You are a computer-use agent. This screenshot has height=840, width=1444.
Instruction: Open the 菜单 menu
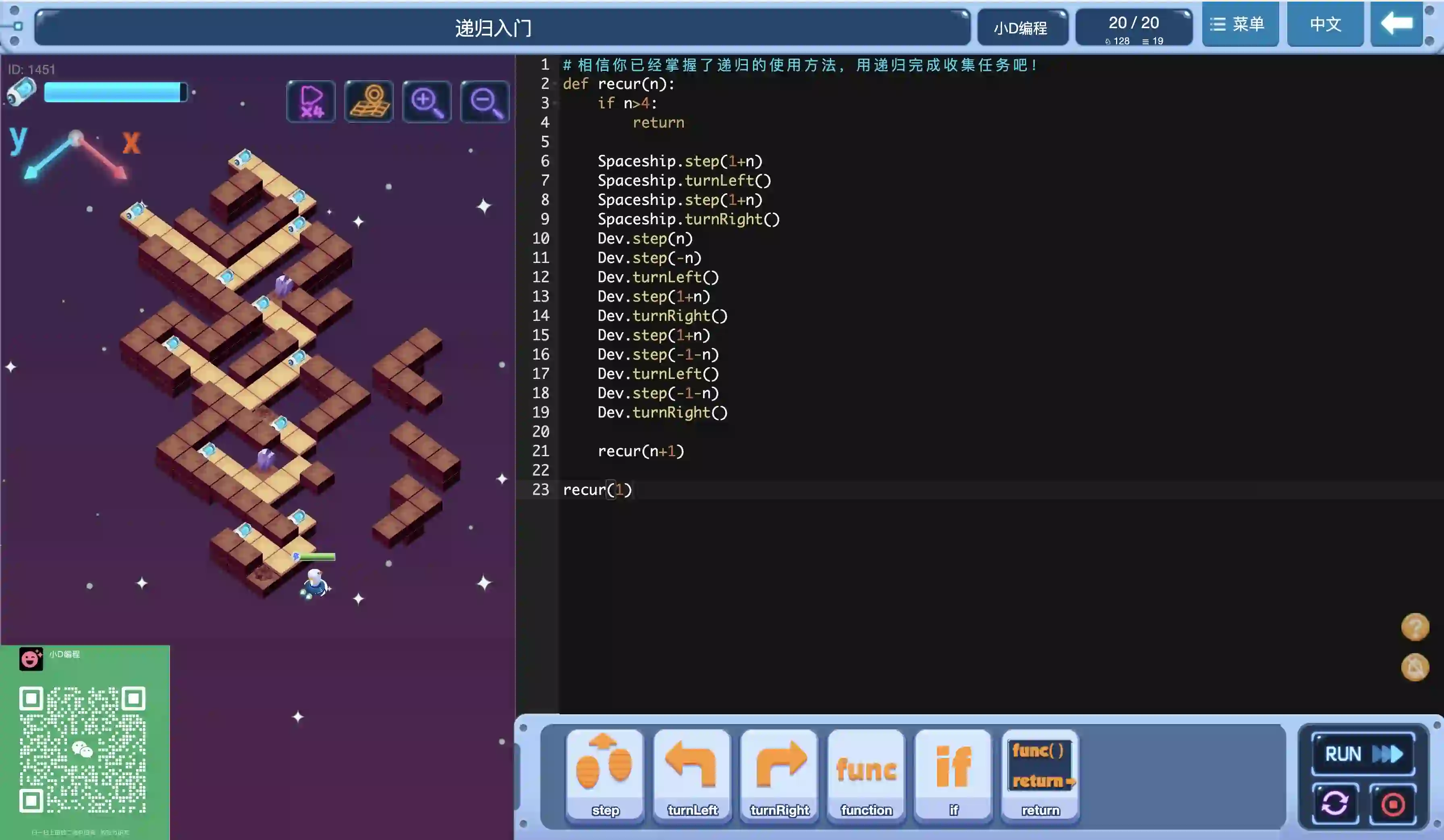pos(1239,24)
